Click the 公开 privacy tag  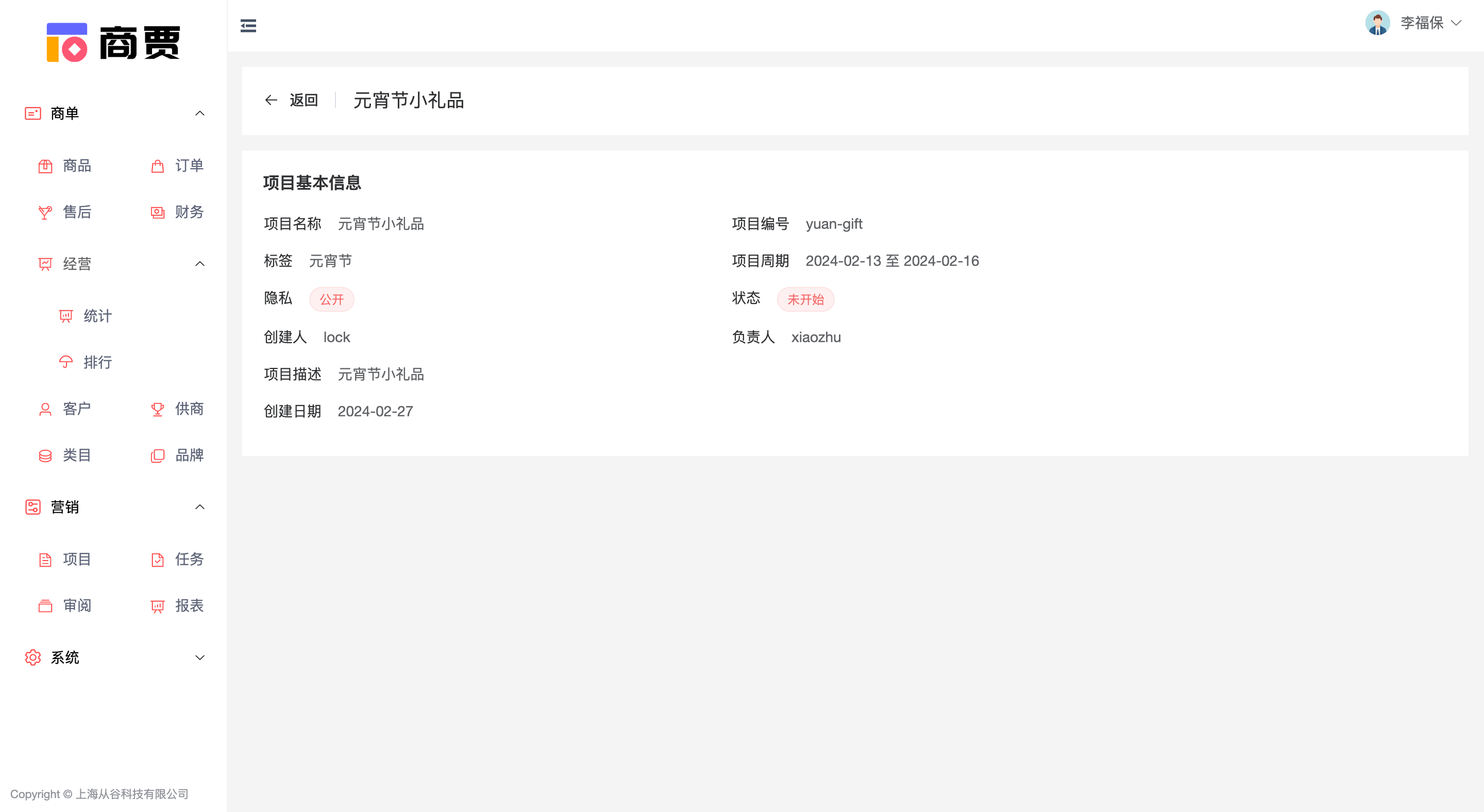click(x=331, y=299)
